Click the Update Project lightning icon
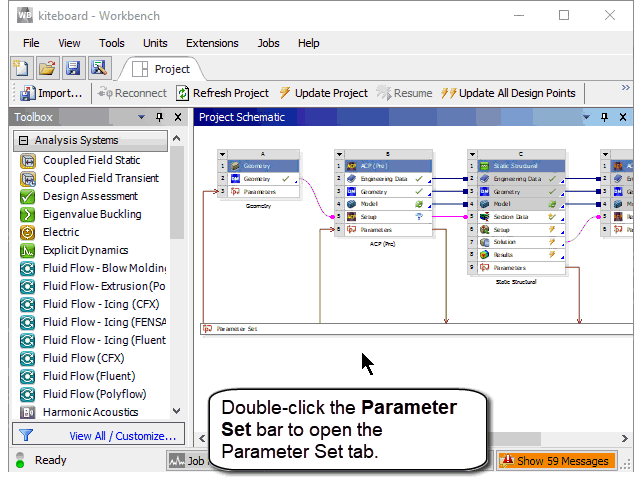Viewport: 642px width, 480px height. click(285, 93)
